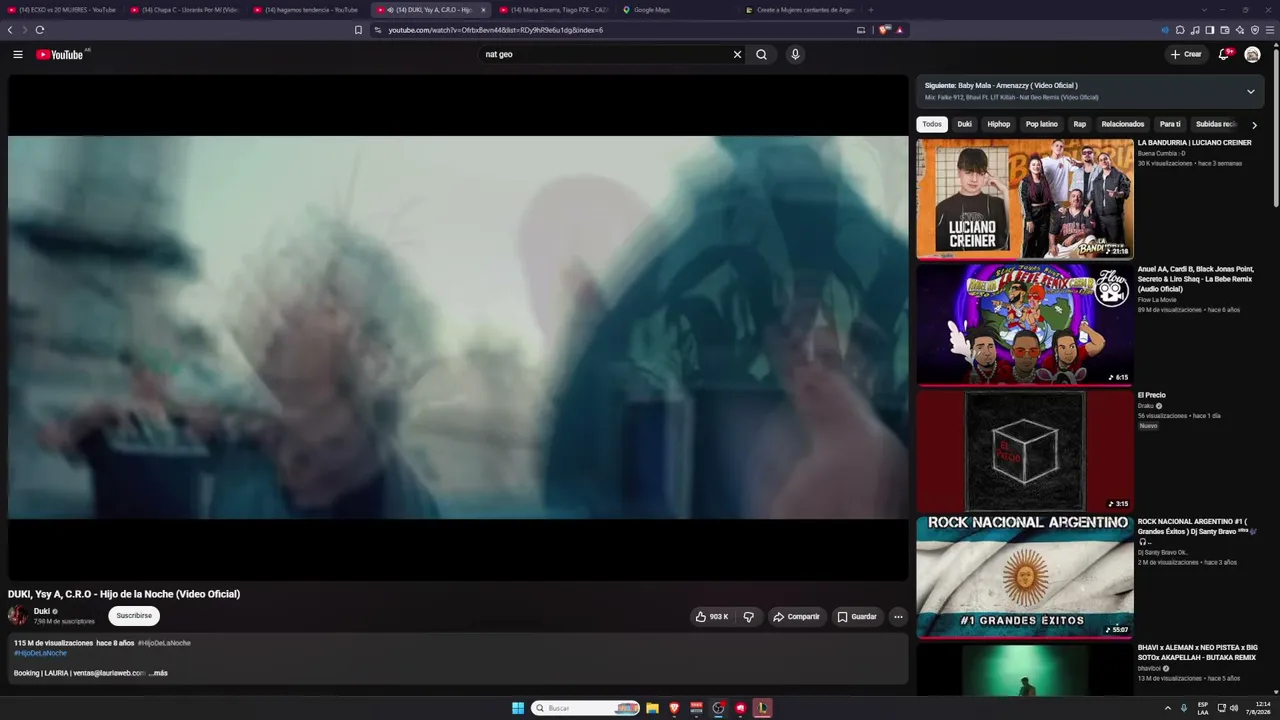Go to the YouTube home logo
Viewport: 1280px width, 720px height.
[60, 54]
